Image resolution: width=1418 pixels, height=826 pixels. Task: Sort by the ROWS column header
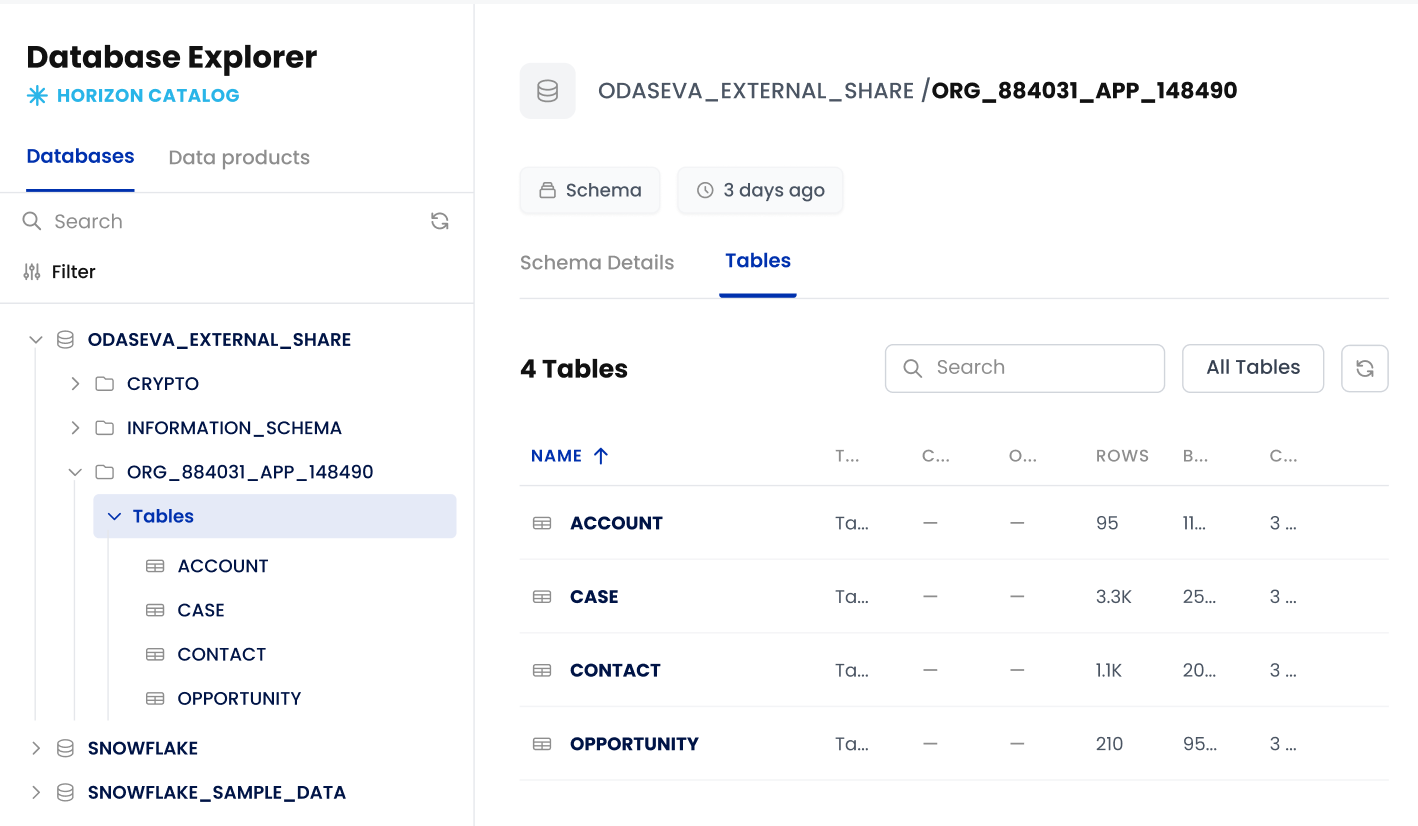point(1122,456)
